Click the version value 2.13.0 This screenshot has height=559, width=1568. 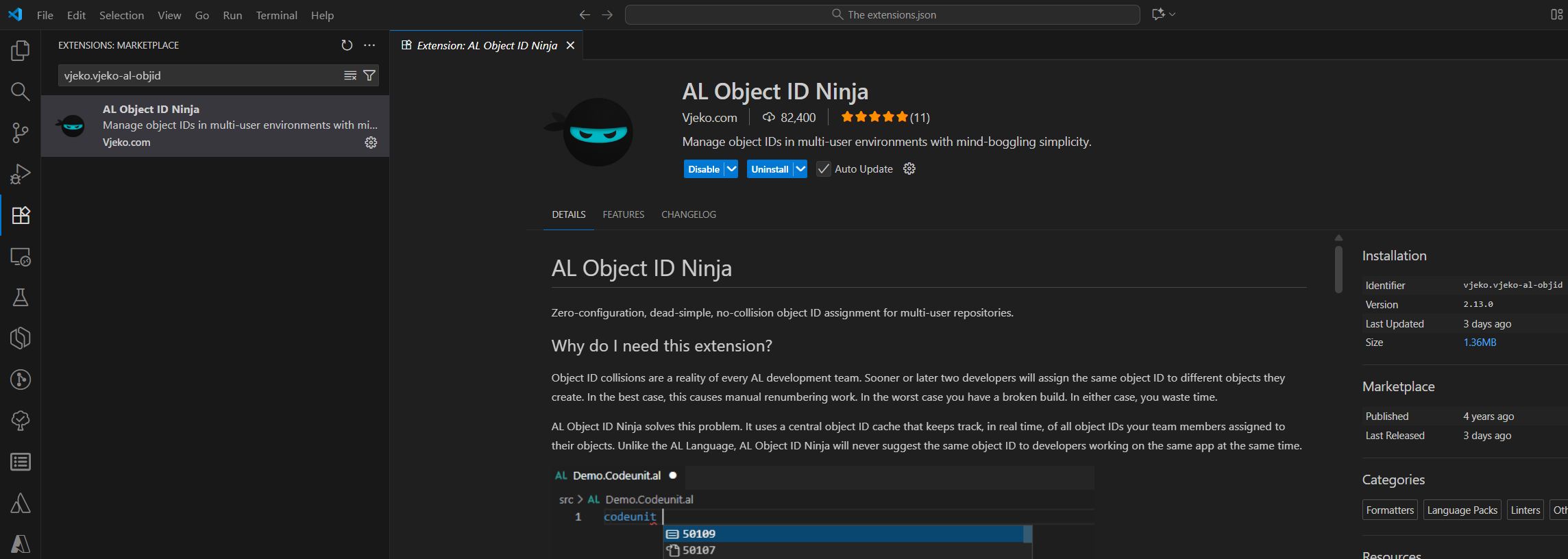(x=1478, y=304)
